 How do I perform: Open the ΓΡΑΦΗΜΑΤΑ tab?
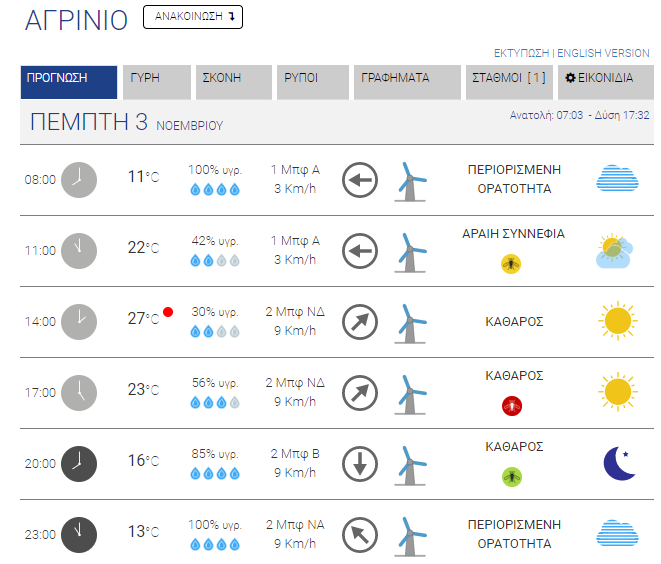pos(405,82)
